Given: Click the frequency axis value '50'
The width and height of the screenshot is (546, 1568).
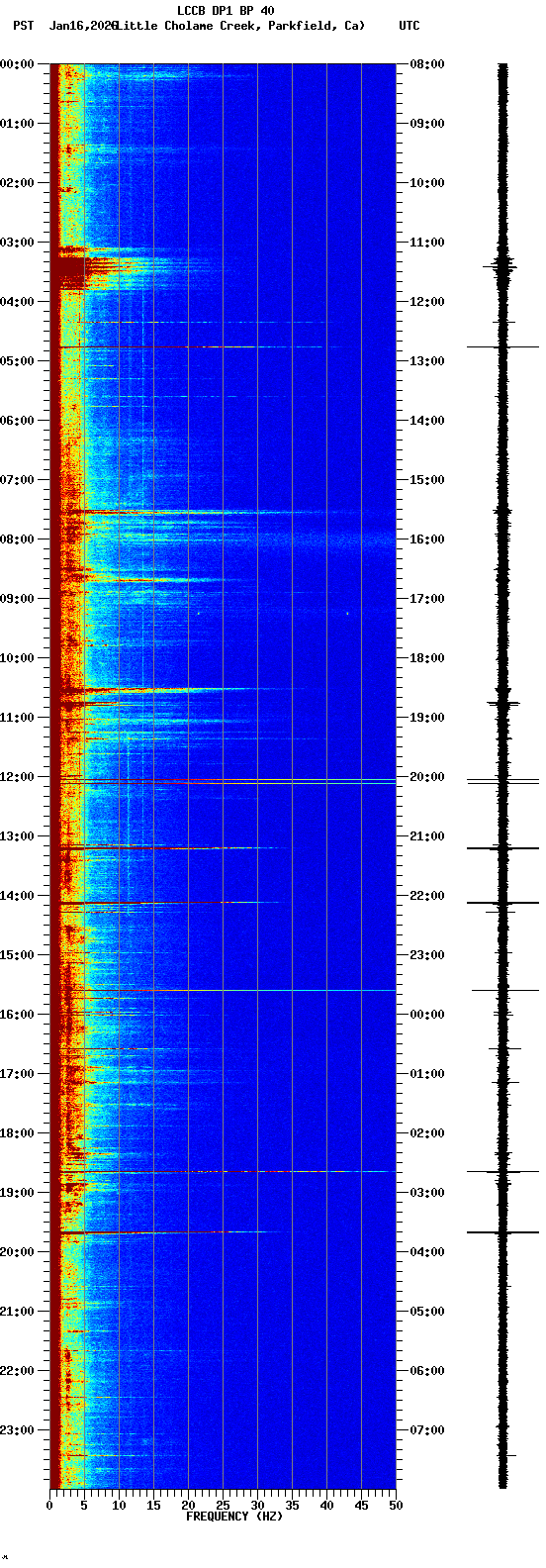Looking at the screenshot, I should point(396,1506).
